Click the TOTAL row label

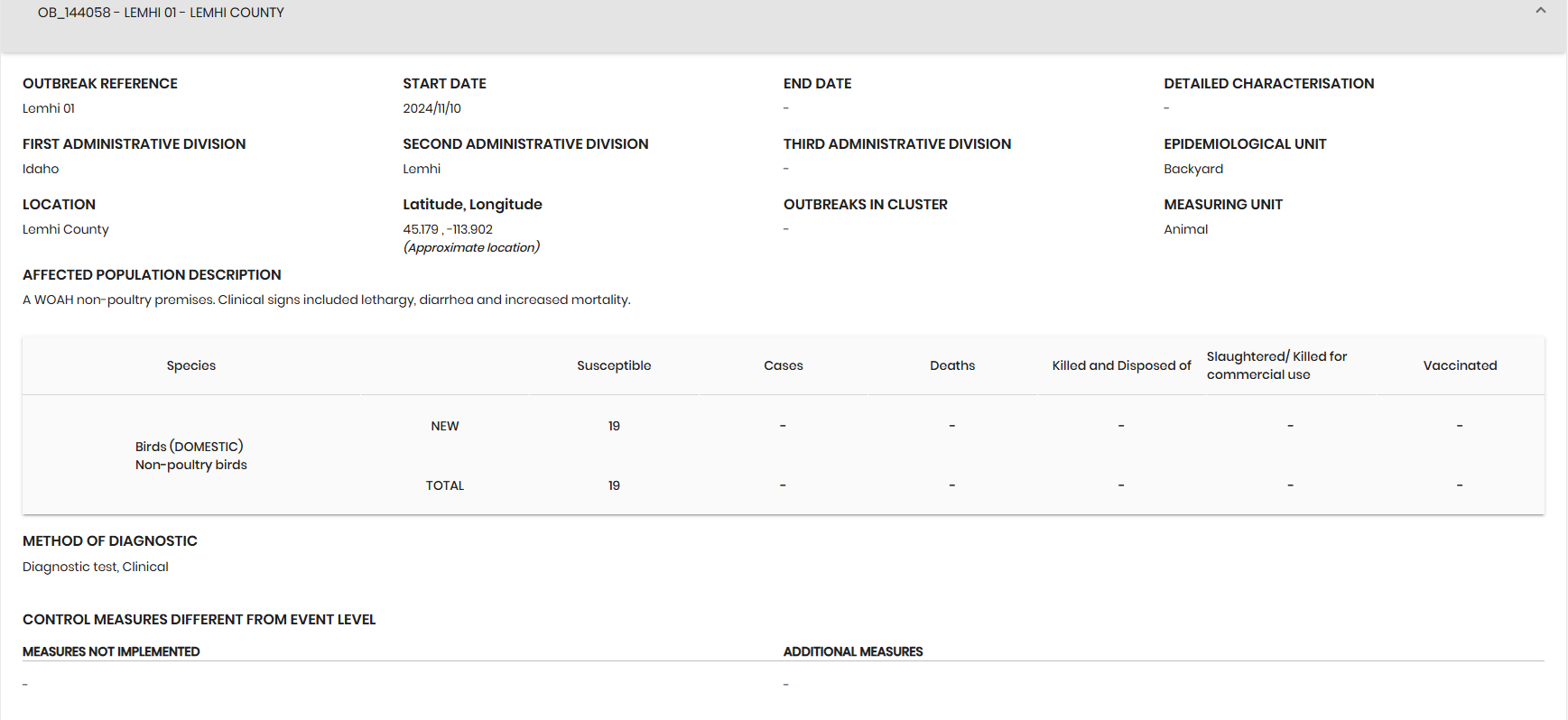pyautogui.click(x=445, y=485)
